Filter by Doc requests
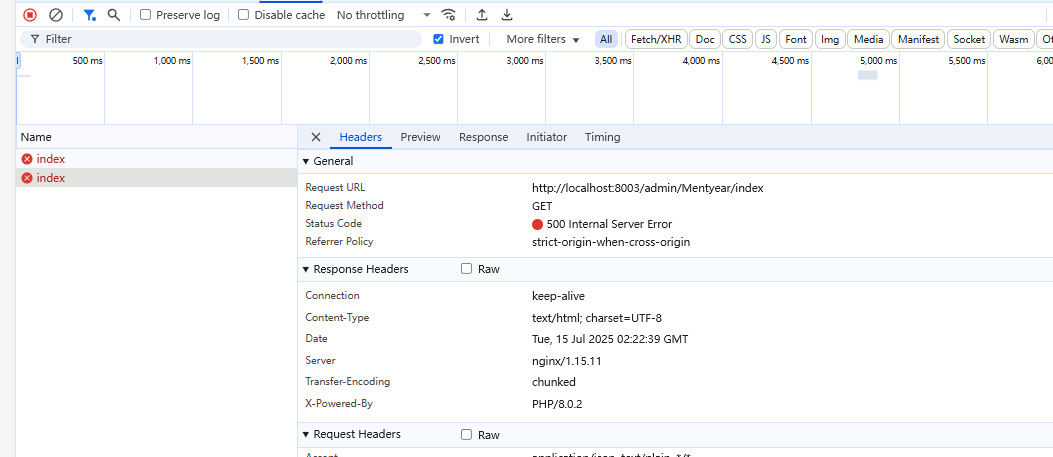1053x457 pixels. point(705,40)
